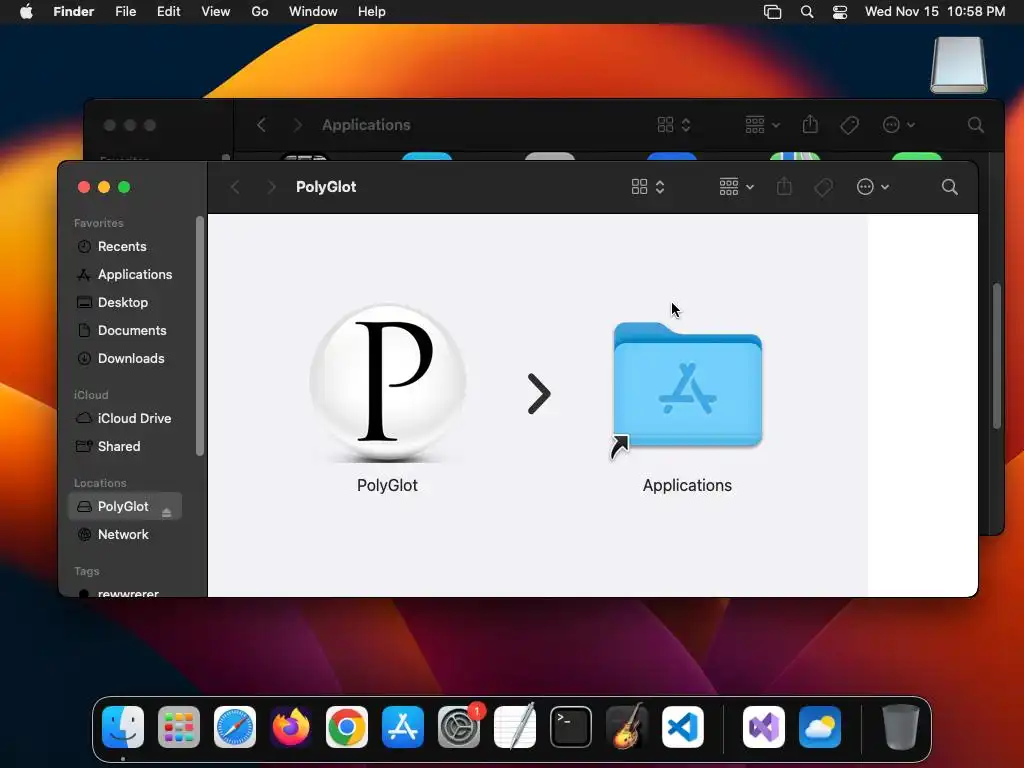
Task: Eject the PolyGlot disk image
Action: (x=167, y=513)
